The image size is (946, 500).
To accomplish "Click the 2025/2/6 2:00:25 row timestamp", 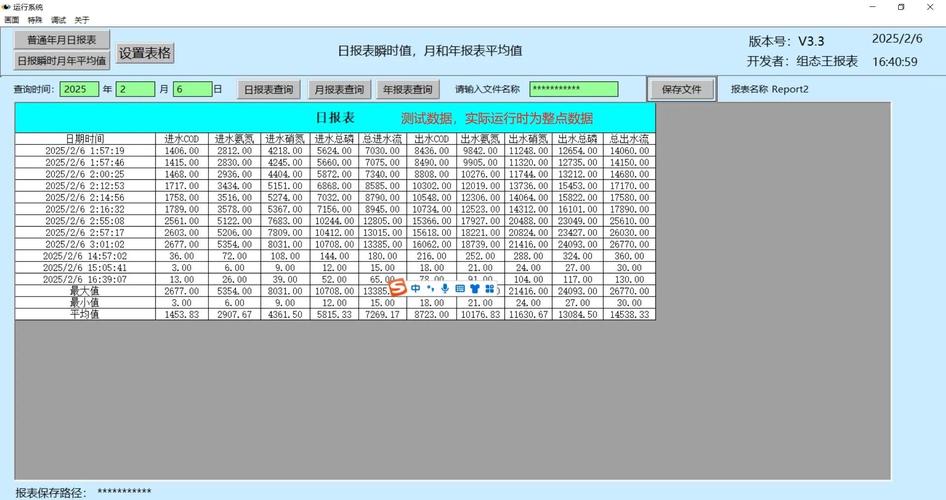I will click(x=85, y=174).
